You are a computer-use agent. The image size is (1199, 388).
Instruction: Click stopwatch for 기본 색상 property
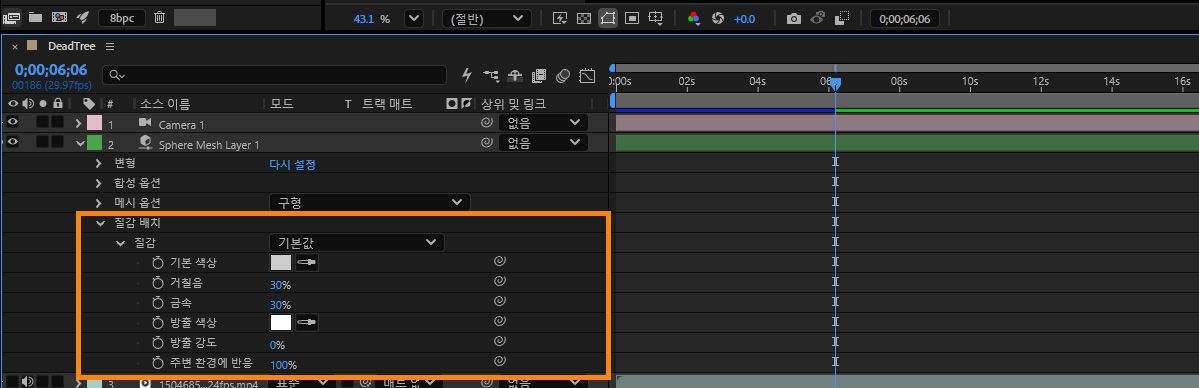pos(158,262)
